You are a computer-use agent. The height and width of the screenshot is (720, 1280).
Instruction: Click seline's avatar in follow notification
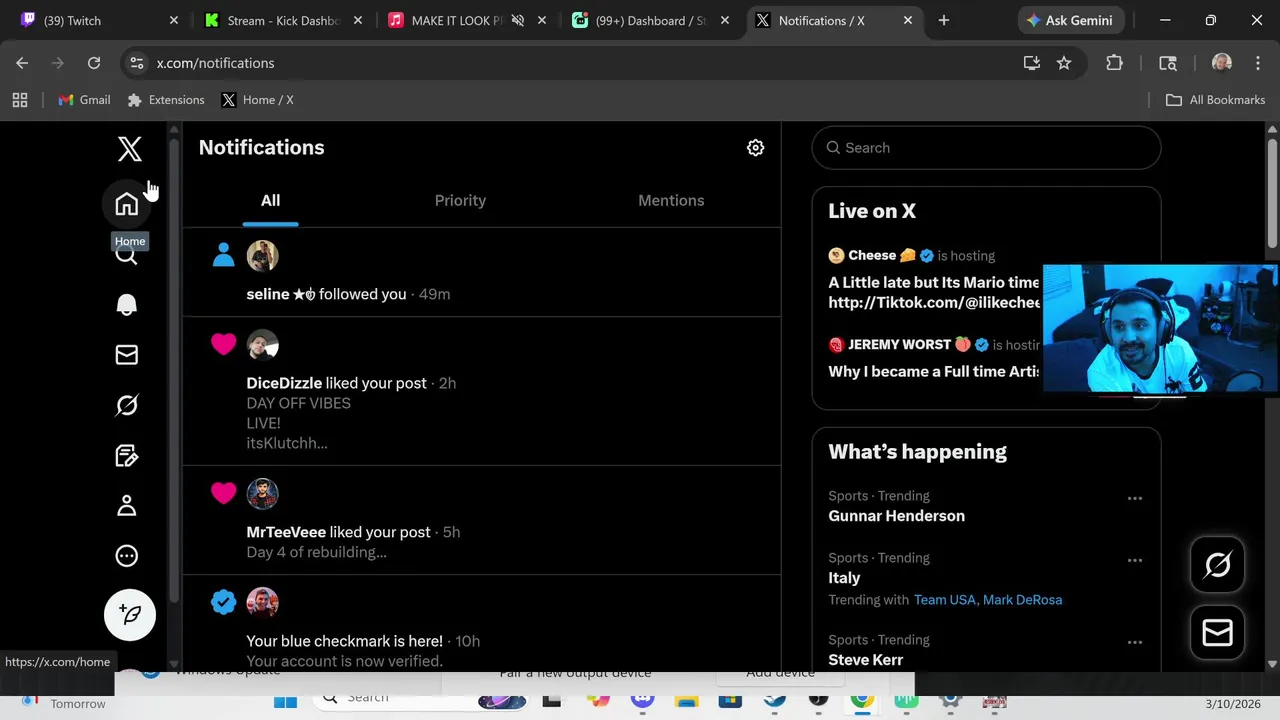point(262,256)
